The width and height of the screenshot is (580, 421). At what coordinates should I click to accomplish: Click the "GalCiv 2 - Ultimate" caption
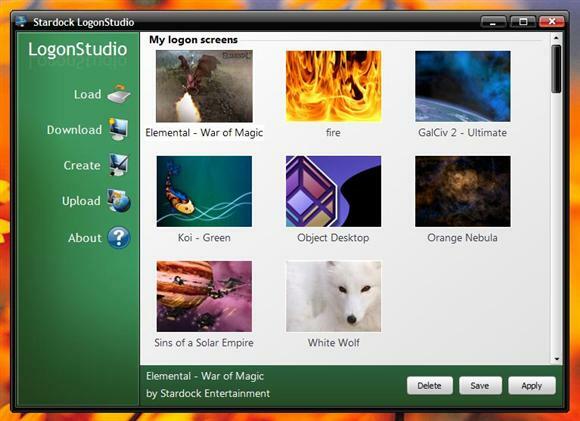point(462,132)
